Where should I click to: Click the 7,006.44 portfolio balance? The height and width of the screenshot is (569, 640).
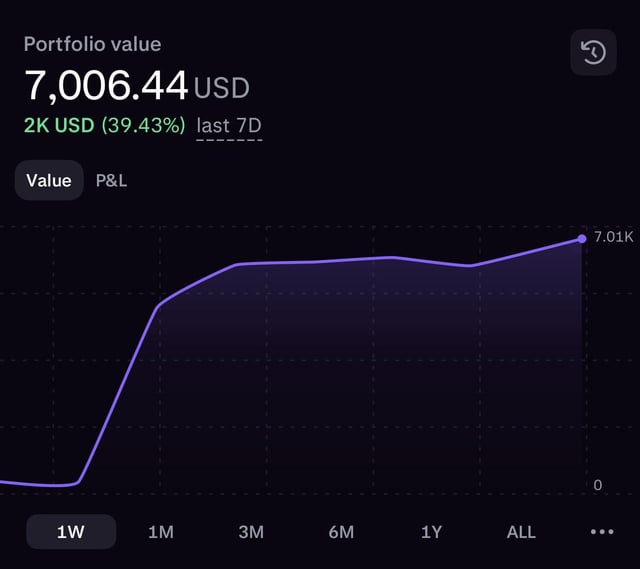(x=106, y=86)
